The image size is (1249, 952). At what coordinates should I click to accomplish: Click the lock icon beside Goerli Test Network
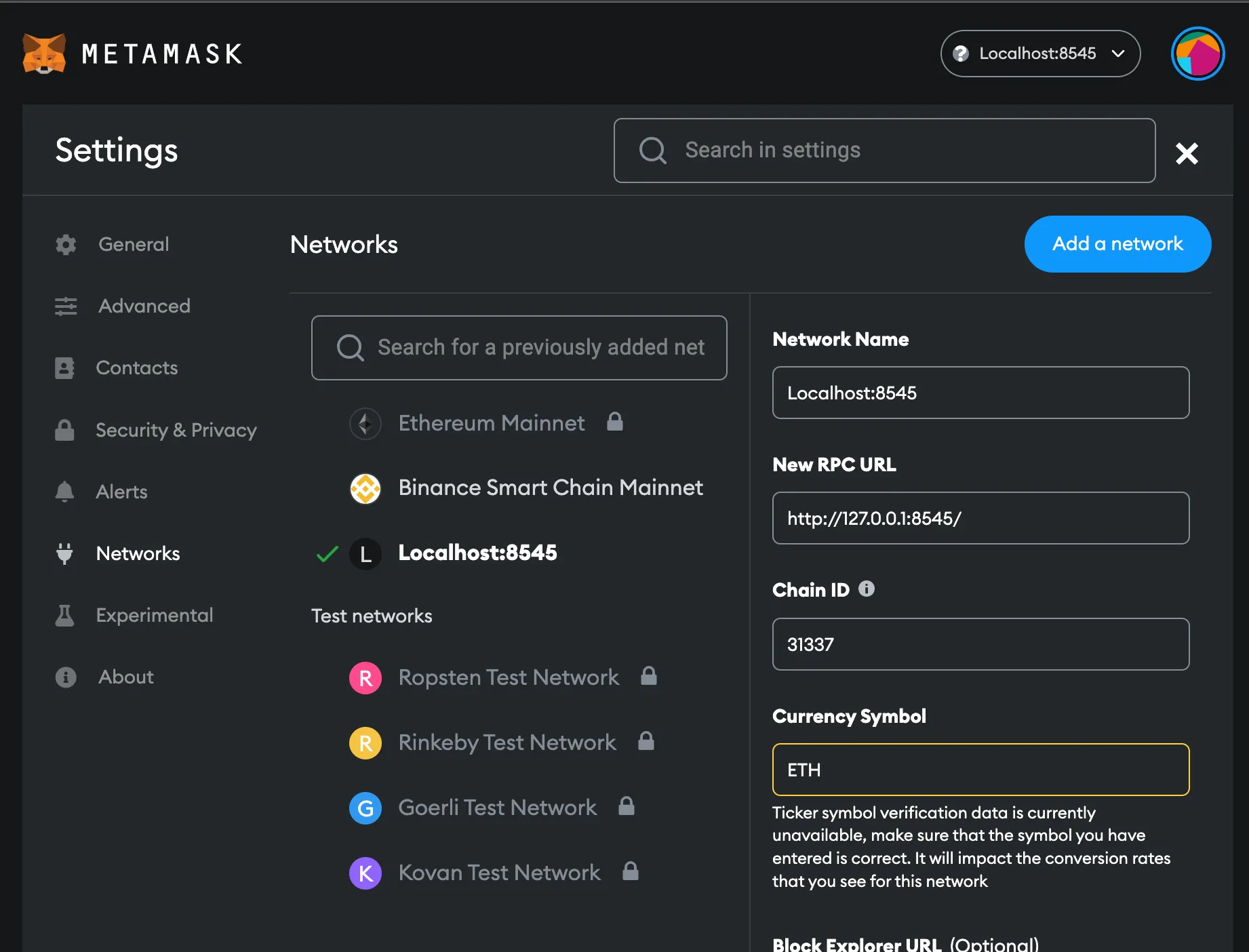click(x=627, y=806)
